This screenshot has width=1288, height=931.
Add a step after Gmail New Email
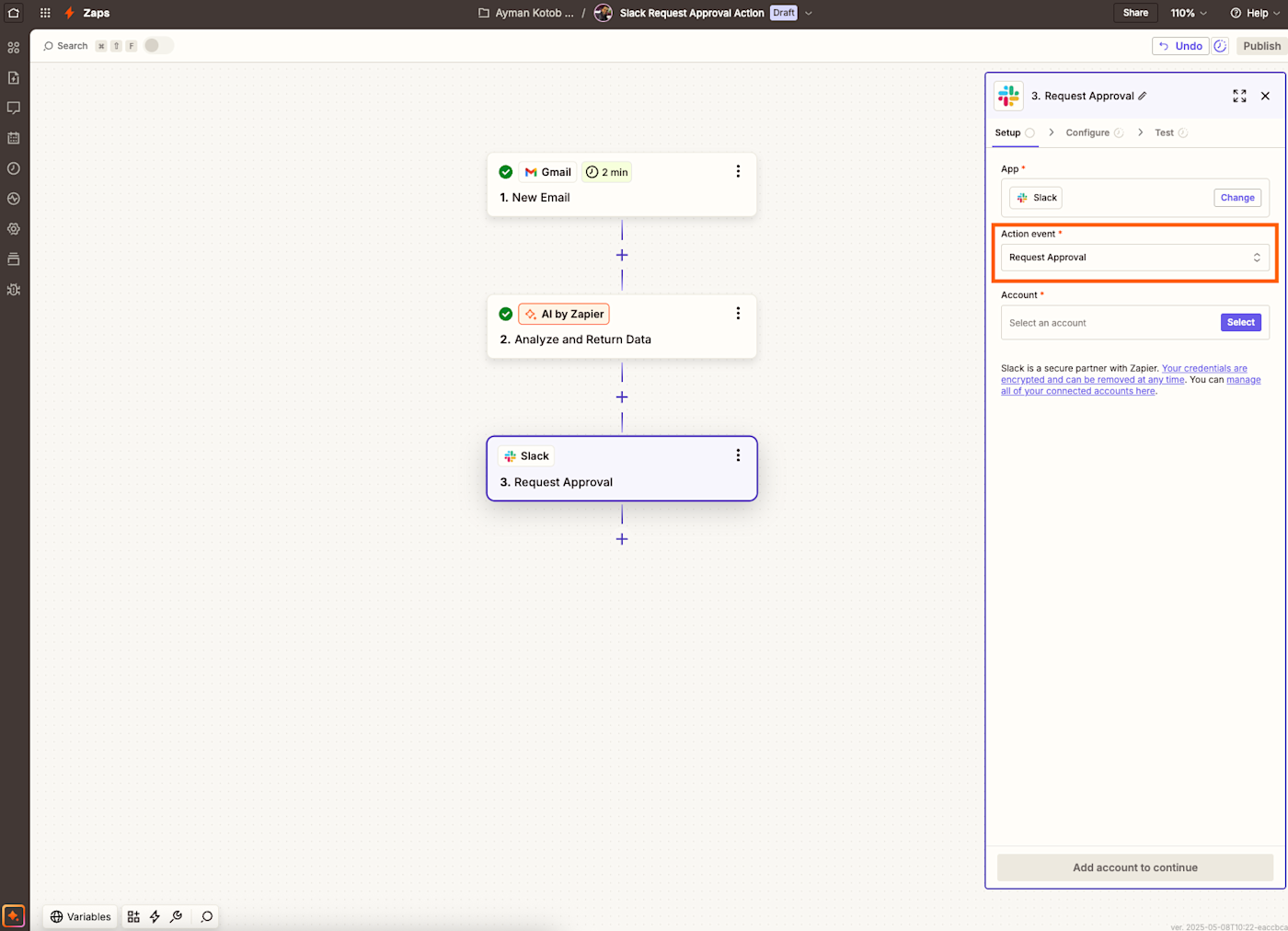point(622,255)
